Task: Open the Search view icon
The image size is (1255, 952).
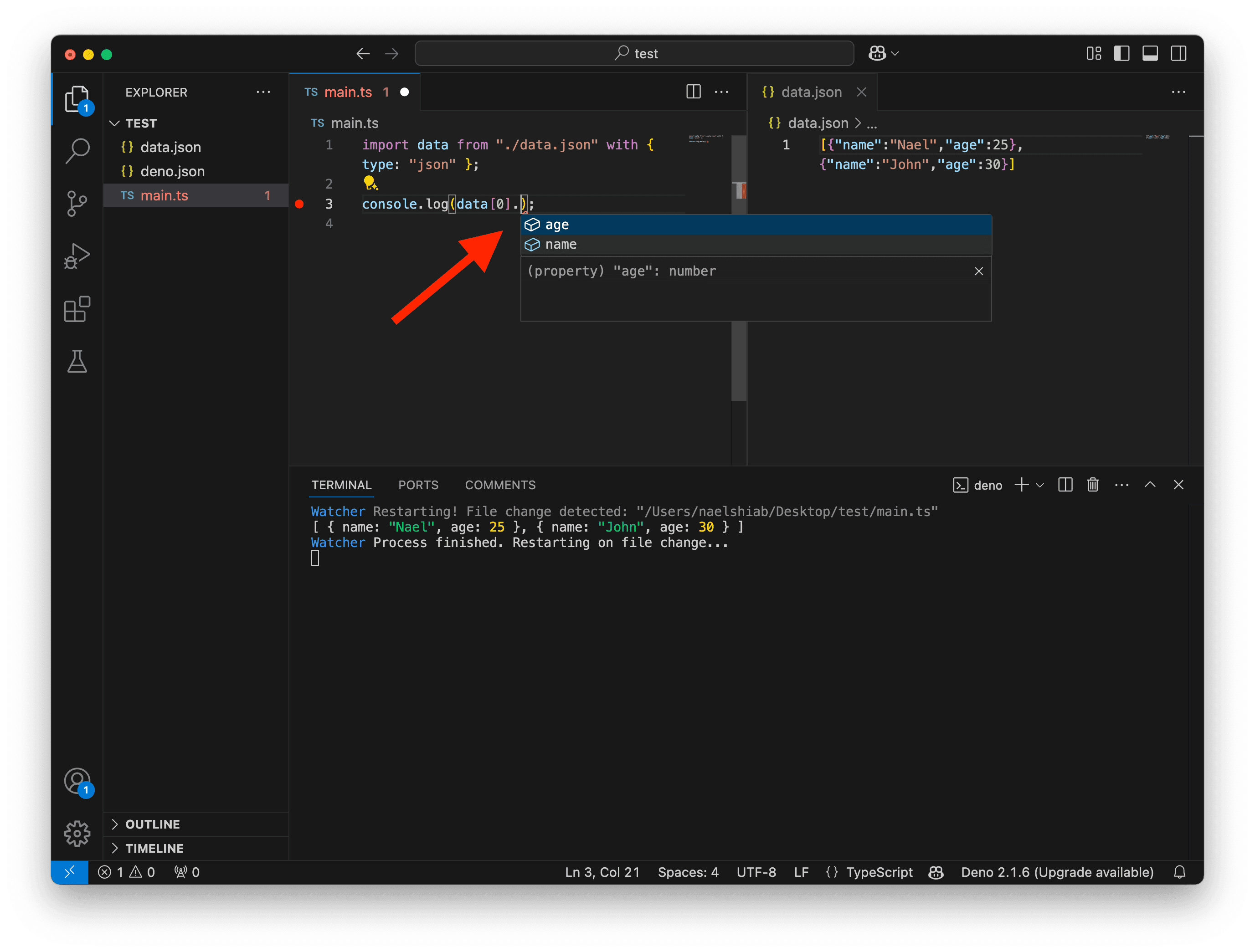Action: pyautogui.click(x=77, y=150)
